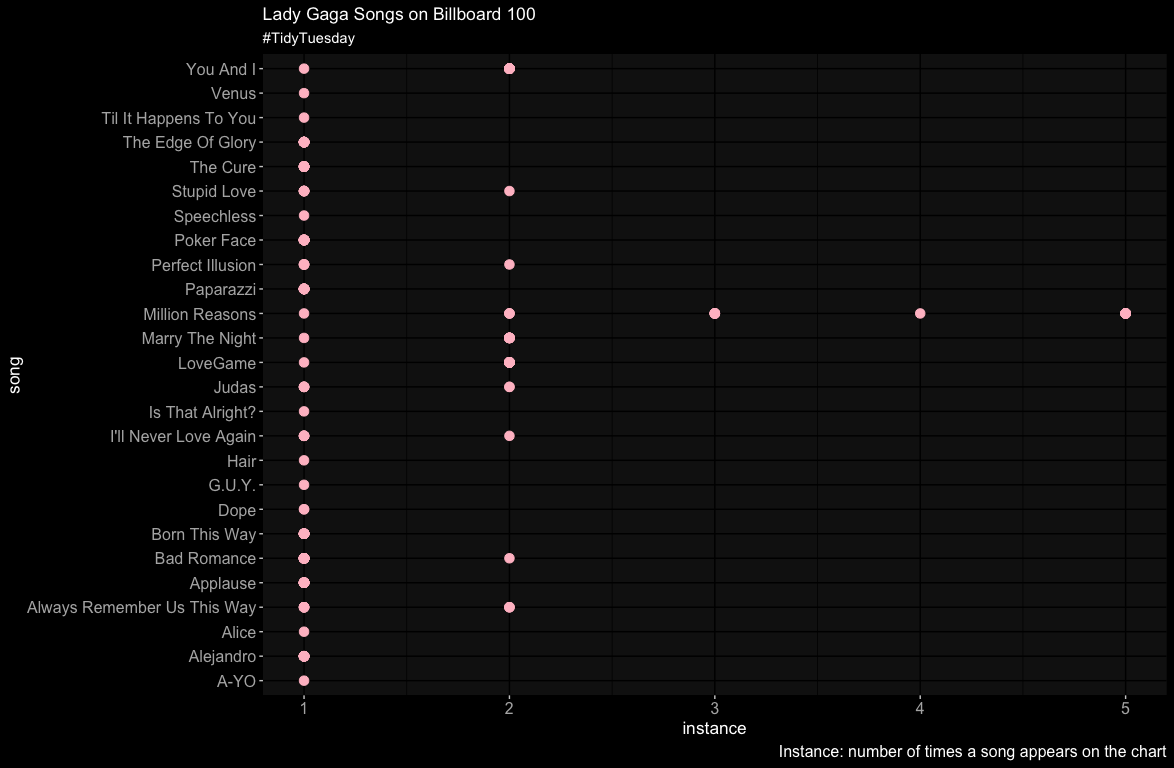This screenshot has width=1174, height=768.
Task: Click the 'instance' x-axis title
Action: [714, 728]
